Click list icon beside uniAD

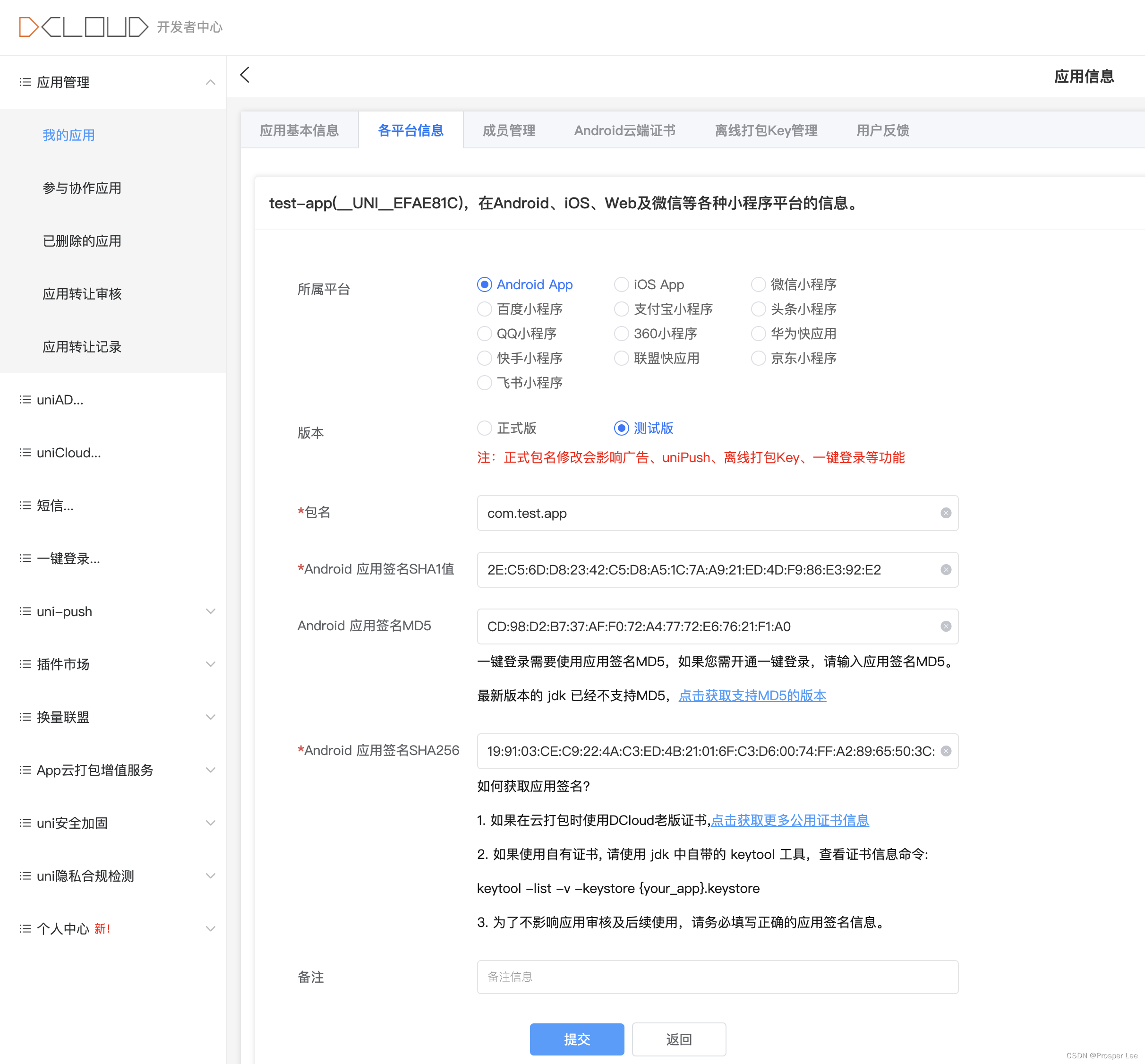point(26,400)
